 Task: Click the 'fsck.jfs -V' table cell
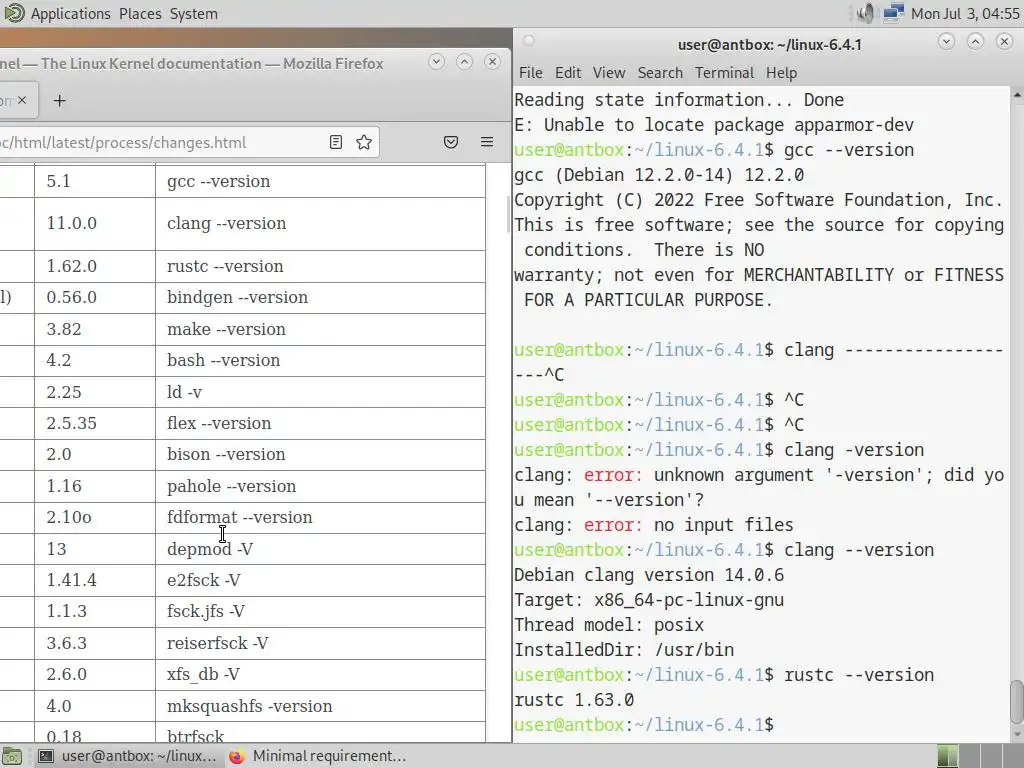(x=320, y=611)
